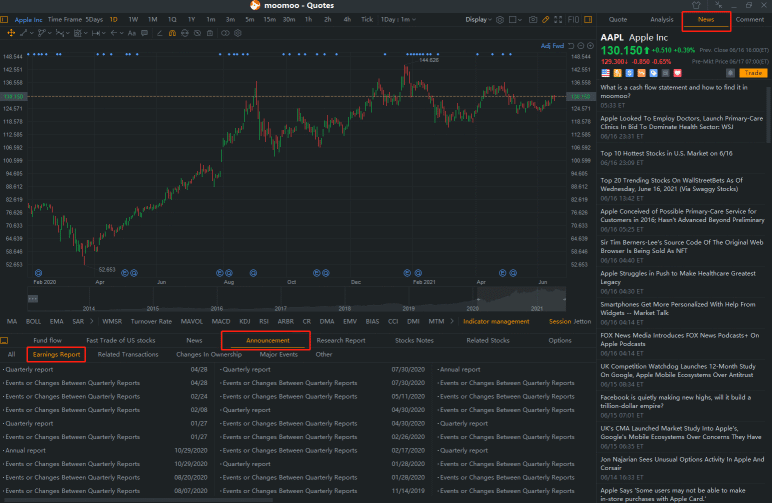This screenshot has width=772, height=503.
Task: Click the orange Trade button
Action: pyautogui.click(x=753, y=73)
